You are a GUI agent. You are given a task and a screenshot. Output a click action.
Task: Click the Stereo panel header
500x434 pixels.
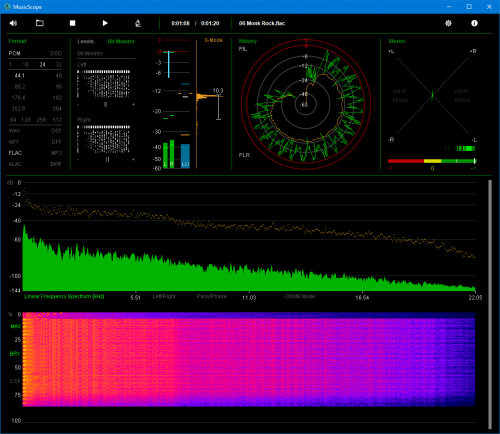pyautogui.click(x=397, y=41)
